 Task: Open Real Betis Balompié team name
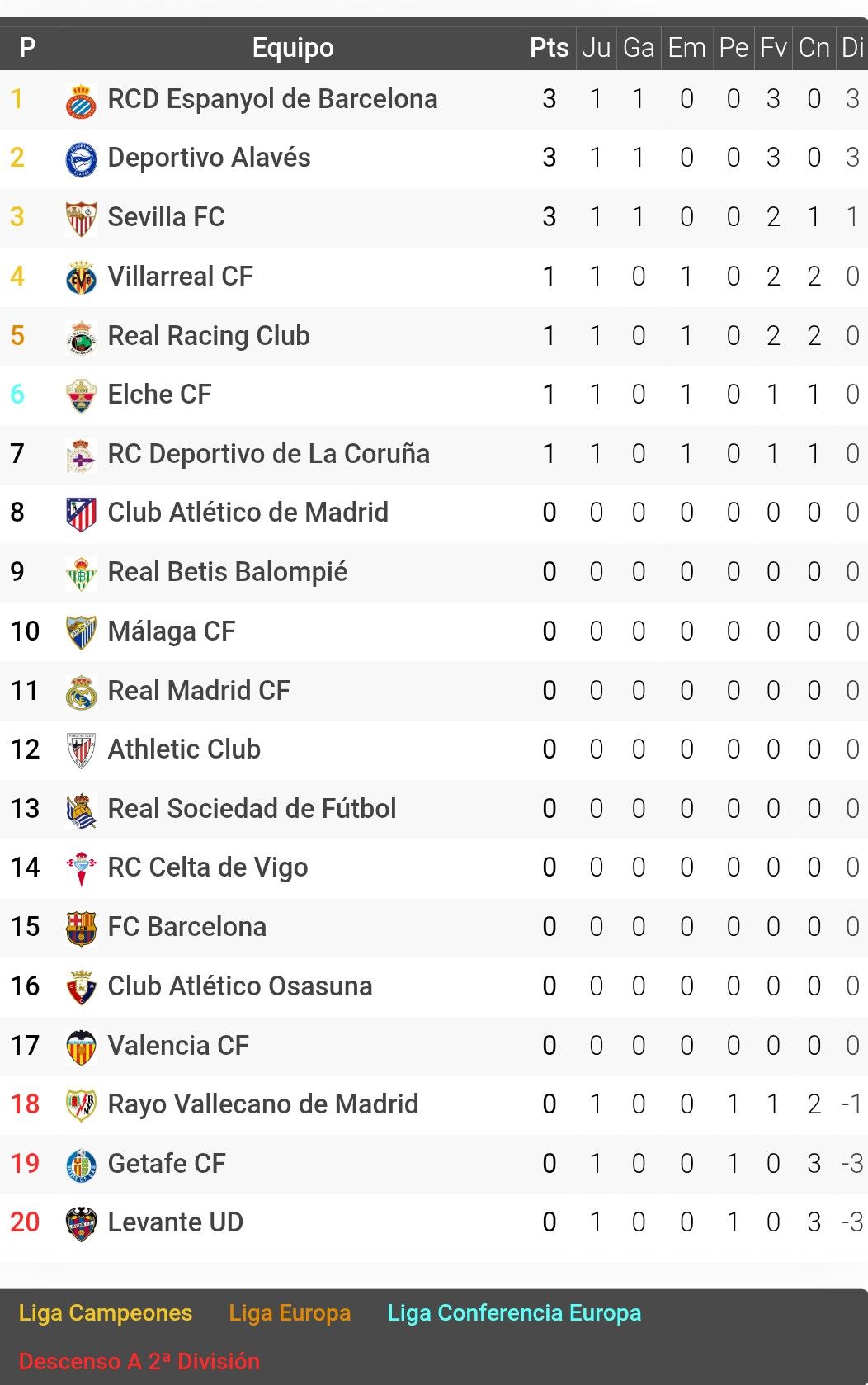click(228, 572)
